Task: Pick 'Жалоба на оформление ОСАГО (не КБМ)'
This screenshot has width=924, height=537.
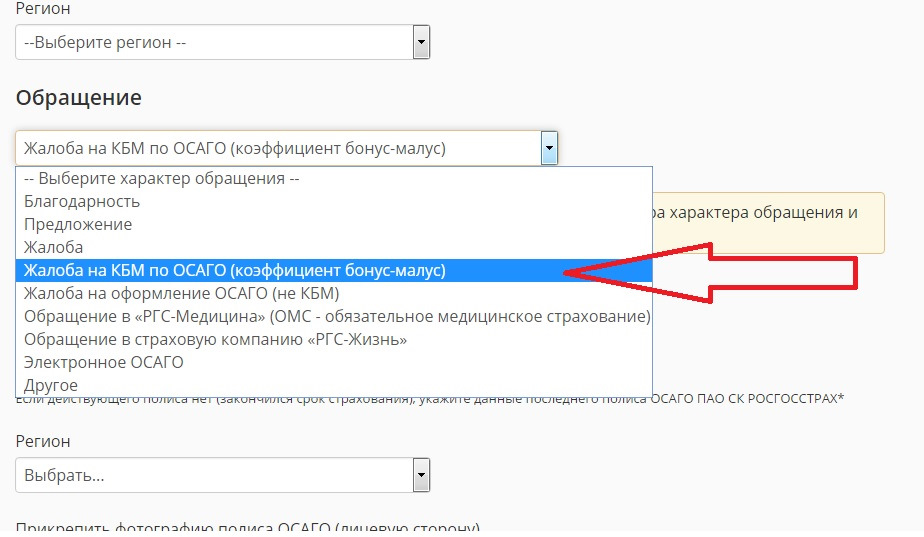Action: (334, 294)
